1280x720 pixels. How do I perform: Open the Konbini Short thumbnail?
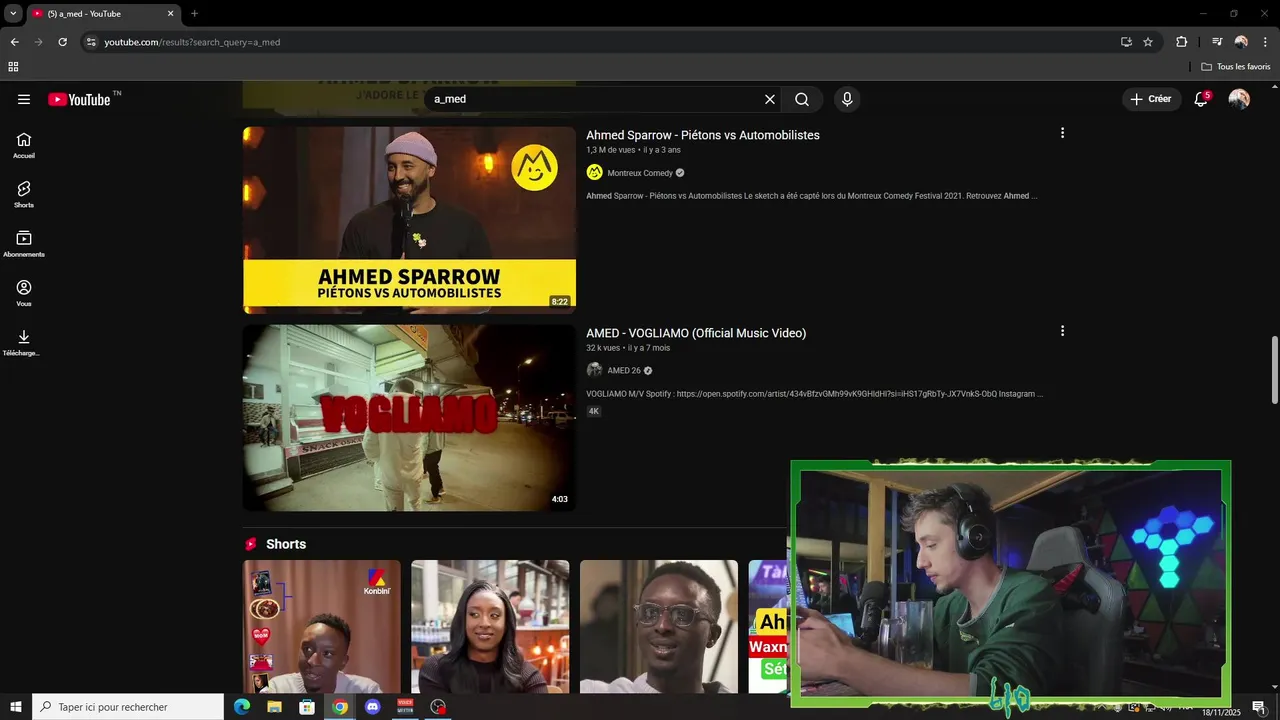(x=322, y=626)
